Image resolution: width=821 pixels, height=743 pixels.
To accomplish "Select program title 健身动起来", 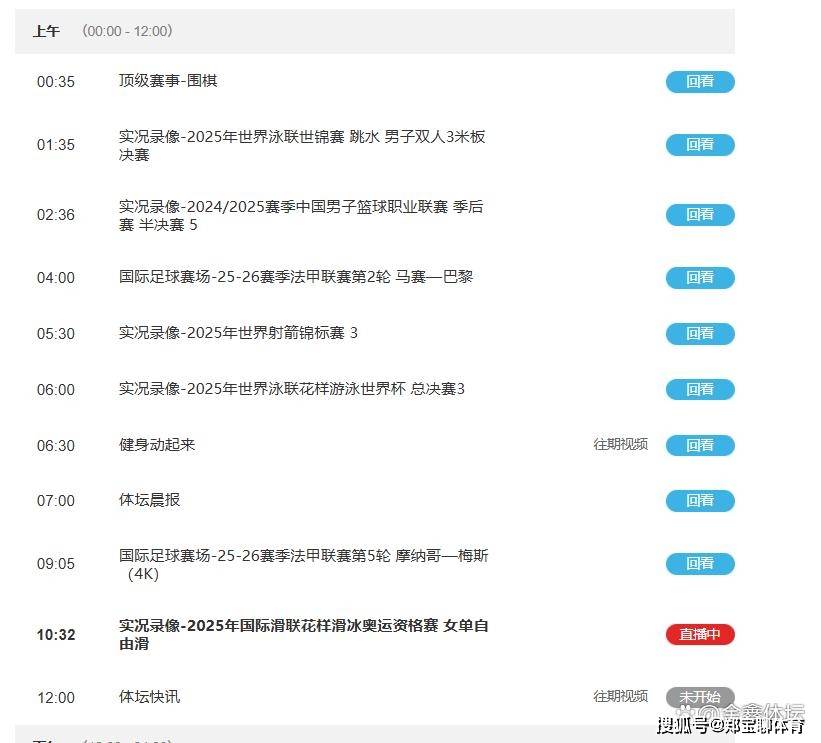I will pyautogui.click(x=157, y=445).
